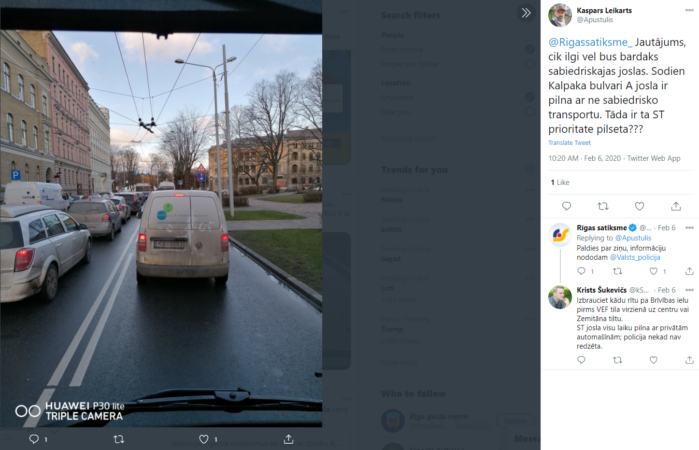The width and height of the screenshot is (699, 450).
Task: Retweet the Rigas satiksme reply
Action: tap(617, 271)
